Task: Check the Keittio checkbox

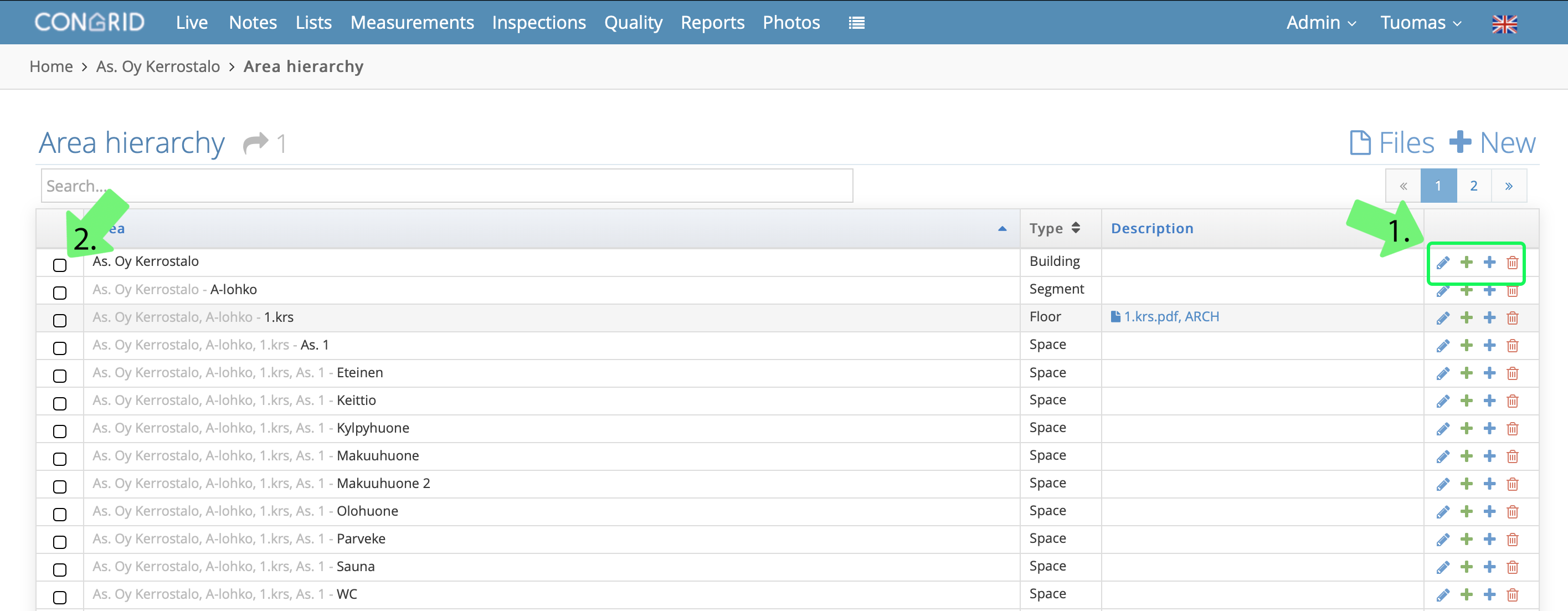Action: (x=60, y=403)
